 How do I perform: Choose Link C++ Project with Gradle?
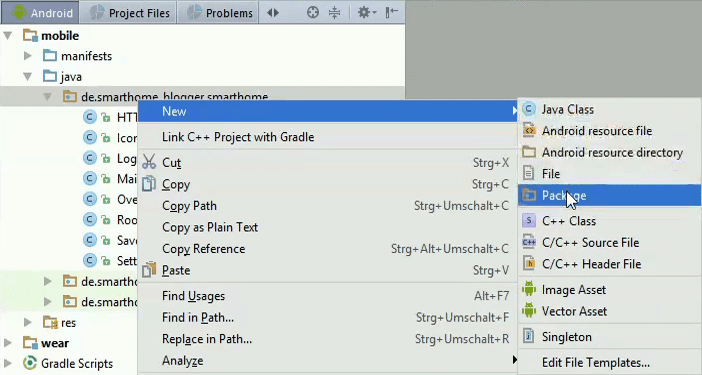pyautogui.click(x=328, y=137)
